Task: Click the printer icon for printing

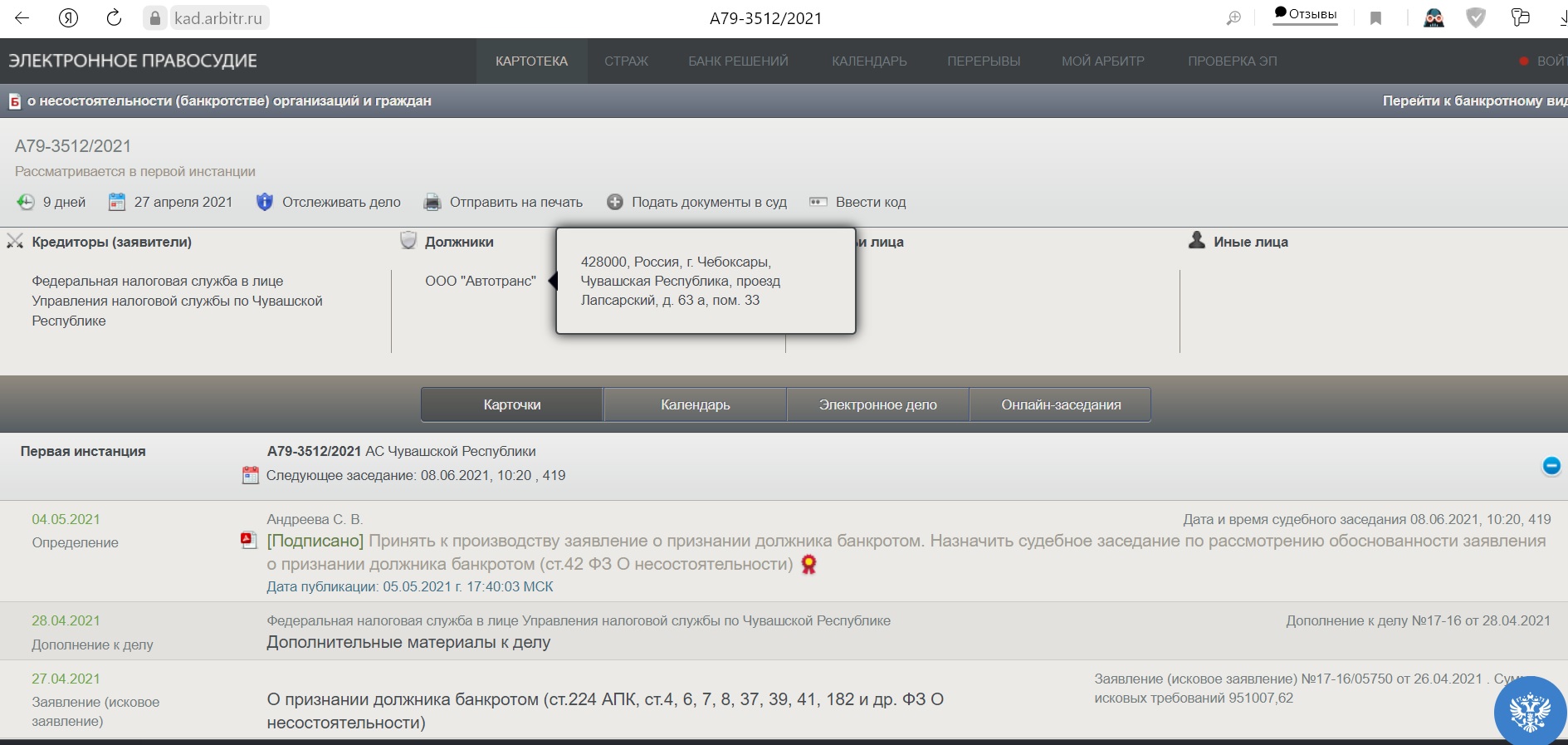Action: (x=432, y=202)
